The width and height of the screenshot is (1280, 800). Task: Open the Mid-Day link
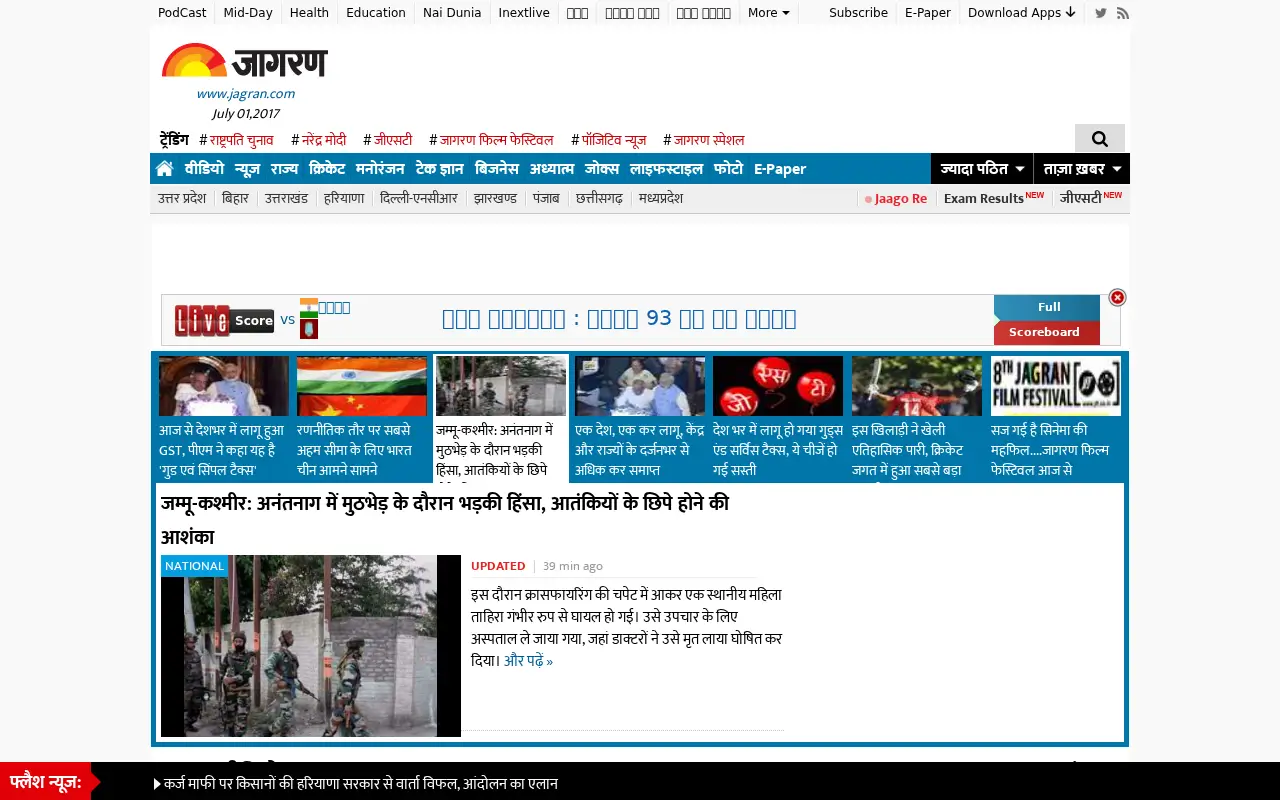[x=248, y=13]
